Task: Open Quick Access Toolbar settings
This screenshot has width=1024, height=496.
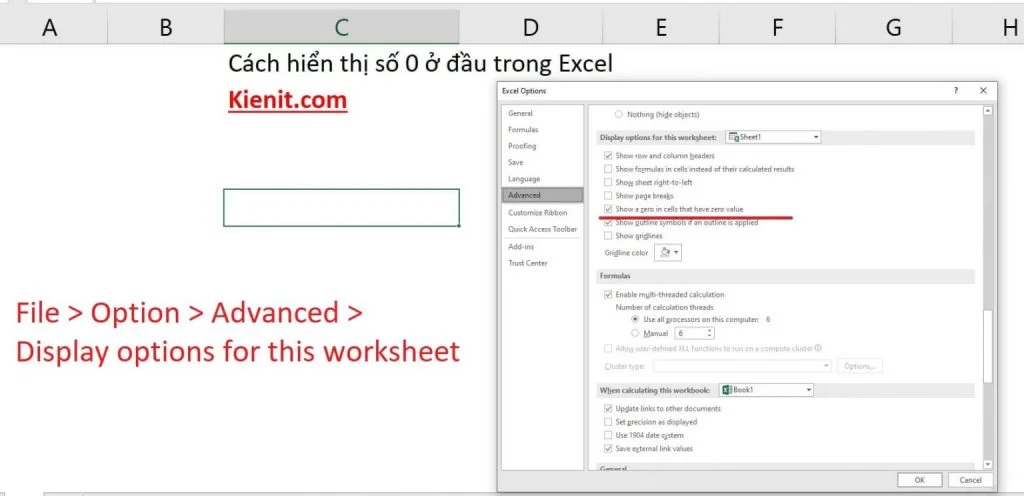Action: click(543, 229)
